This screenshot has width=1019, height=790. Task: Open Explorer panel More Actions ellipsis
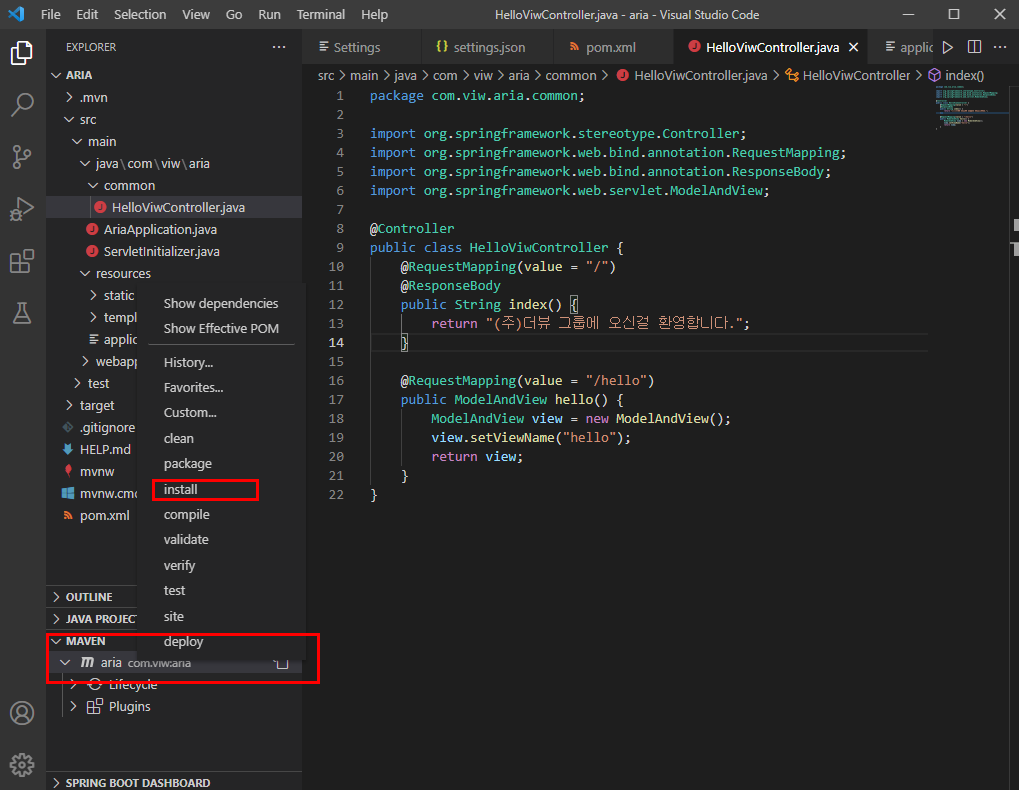point(279,47)
